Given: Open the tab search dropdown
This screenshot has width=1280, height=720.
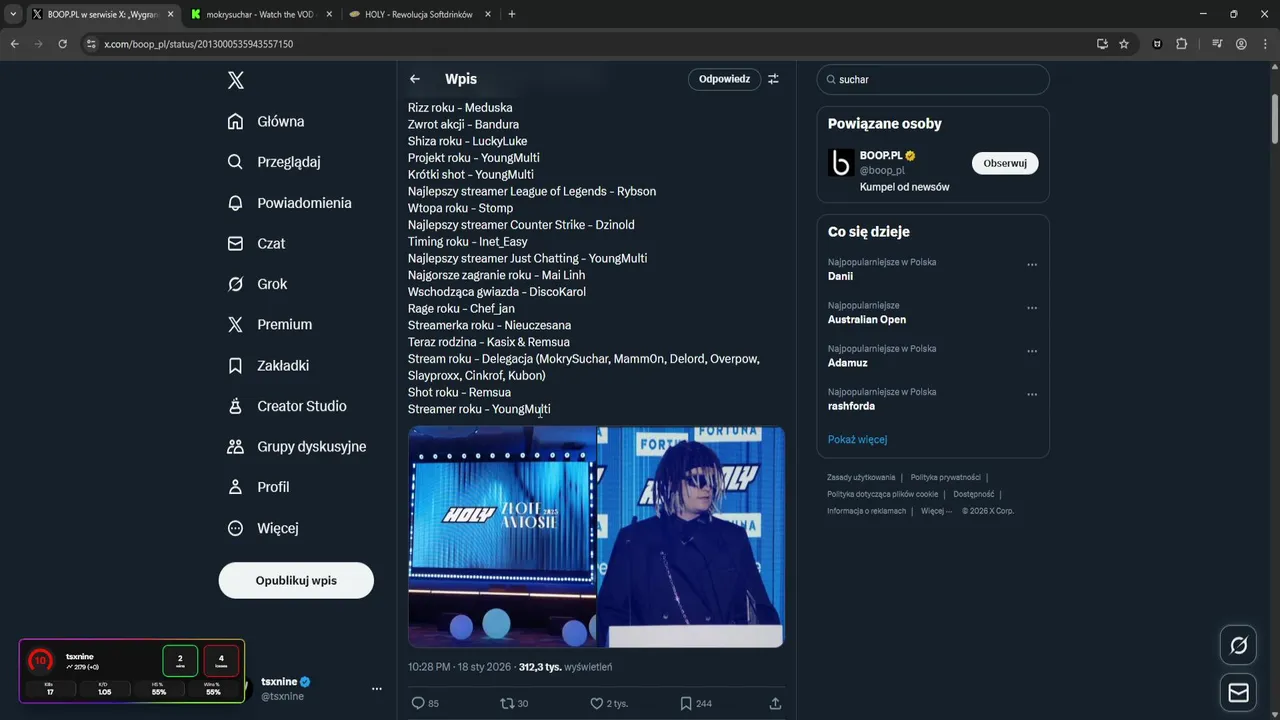Looking at the screenshot, I should click(x=13, y=14).
